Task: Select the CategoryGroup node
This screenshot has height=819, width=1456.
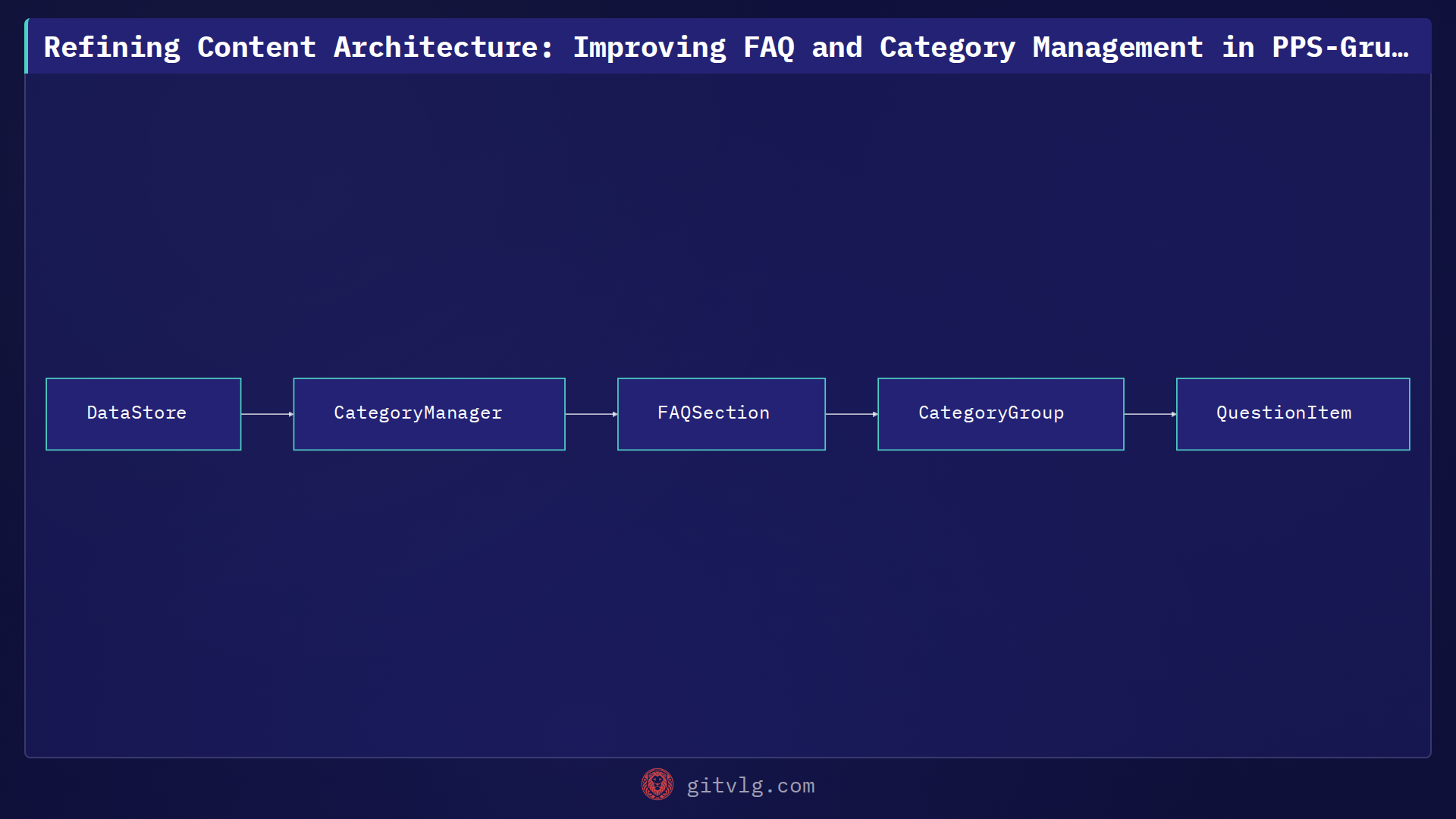Action: 1001,414
